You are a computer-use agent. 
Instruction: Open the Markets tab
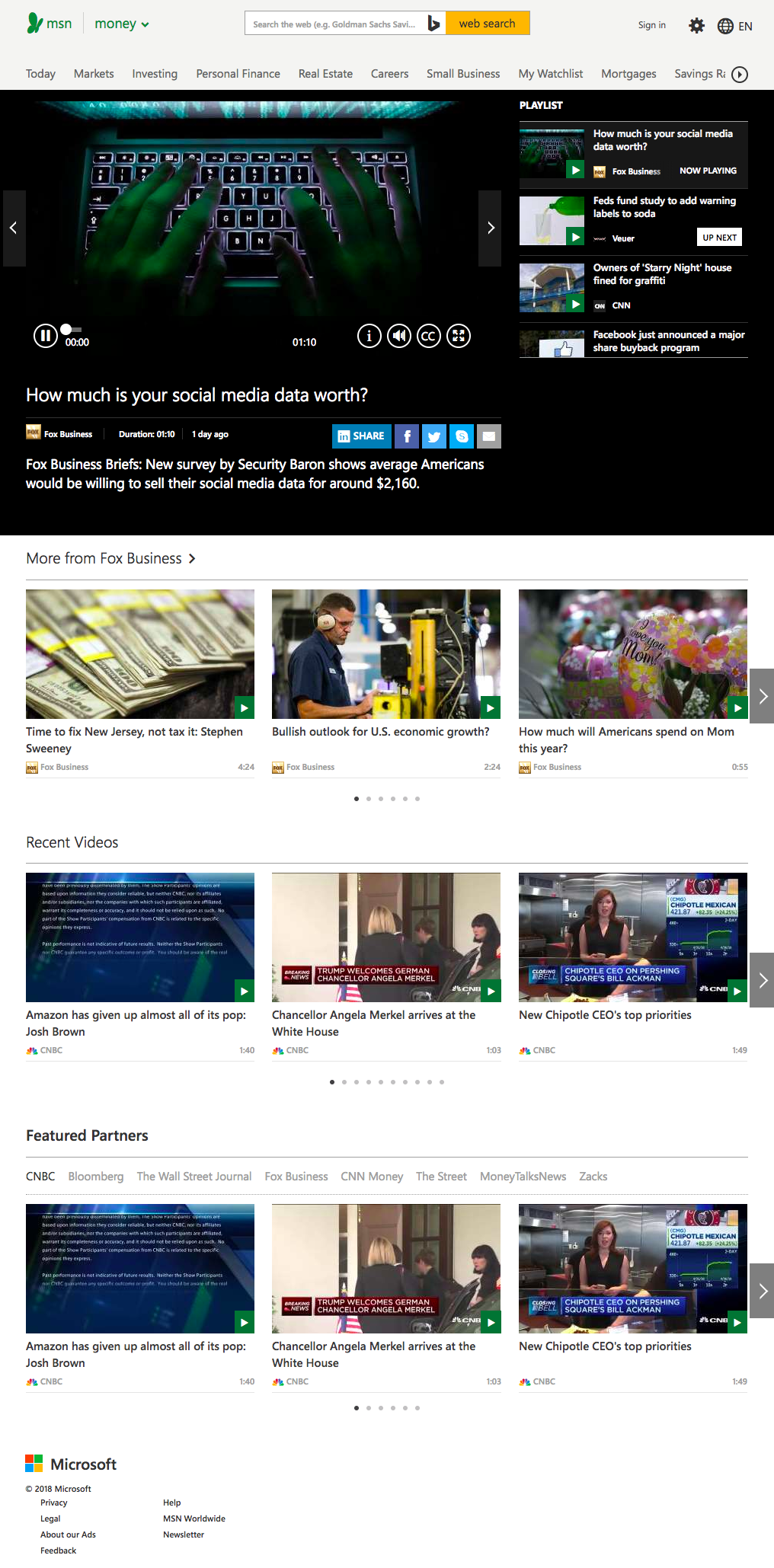(94, 74)
